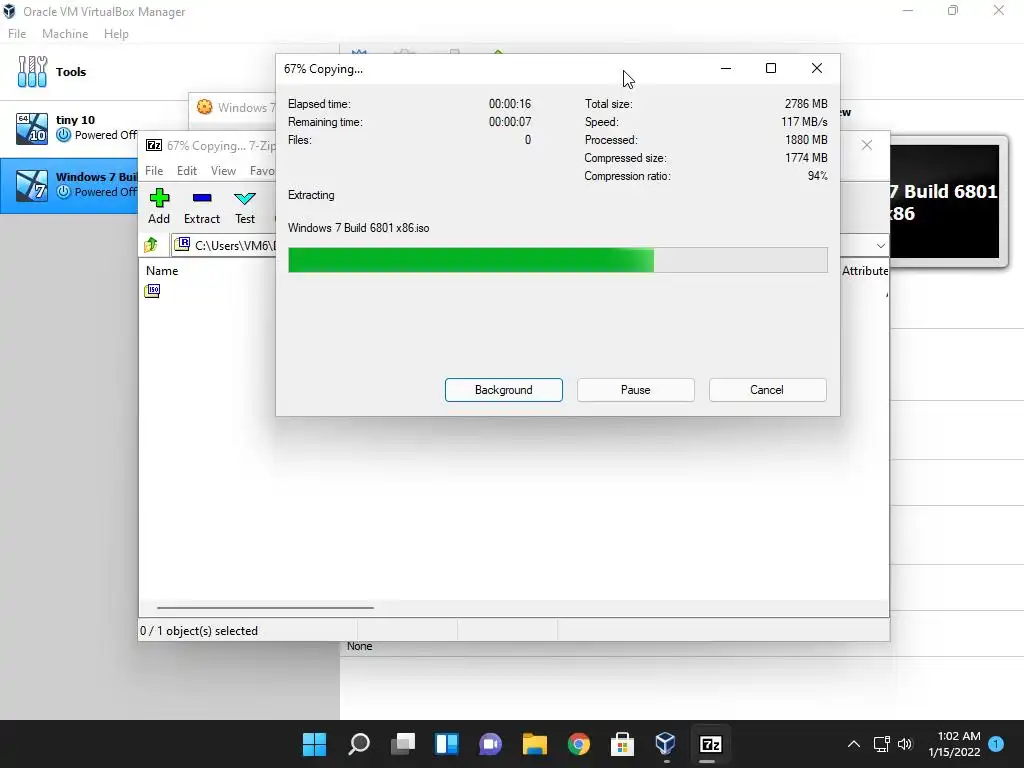Screen dimensions: 1024x768
Task: Minimize the copying dialog
Action: coord(726,69)
